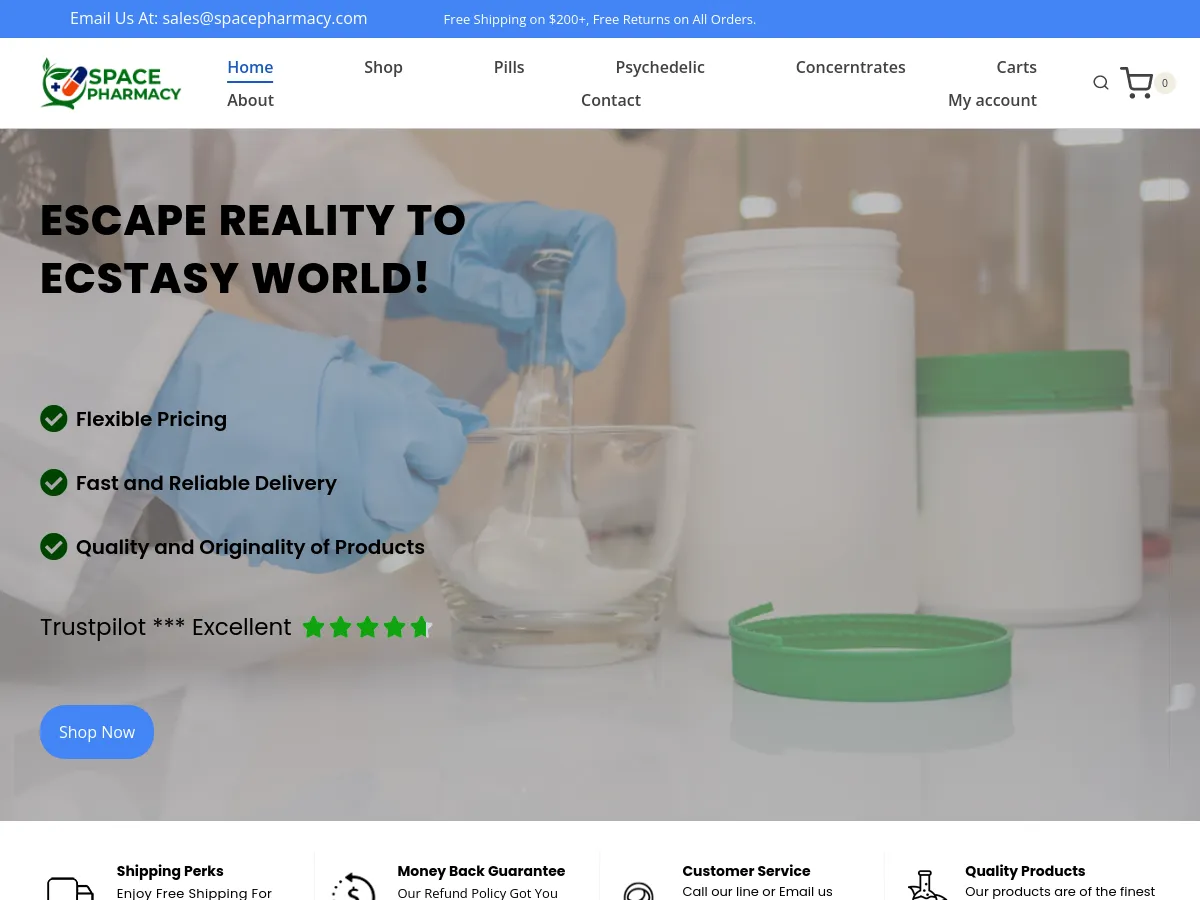Open the About page from the menu

(x=250, y=100)
